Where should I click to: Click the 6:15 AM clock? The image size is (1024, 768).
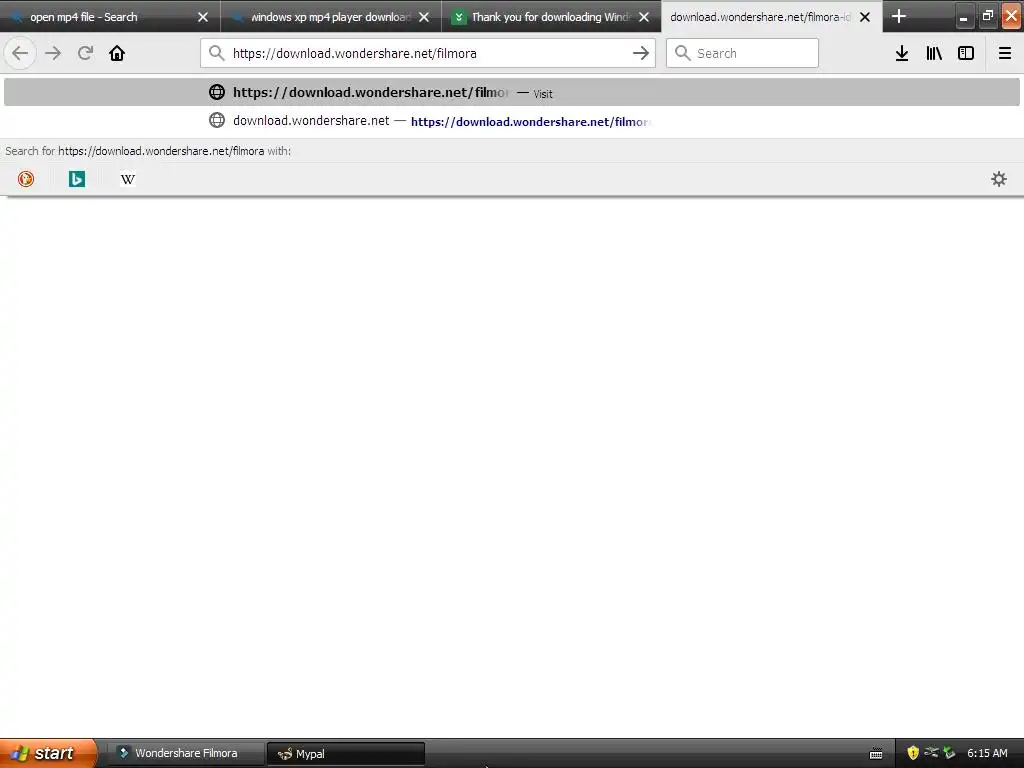point(987,753)
